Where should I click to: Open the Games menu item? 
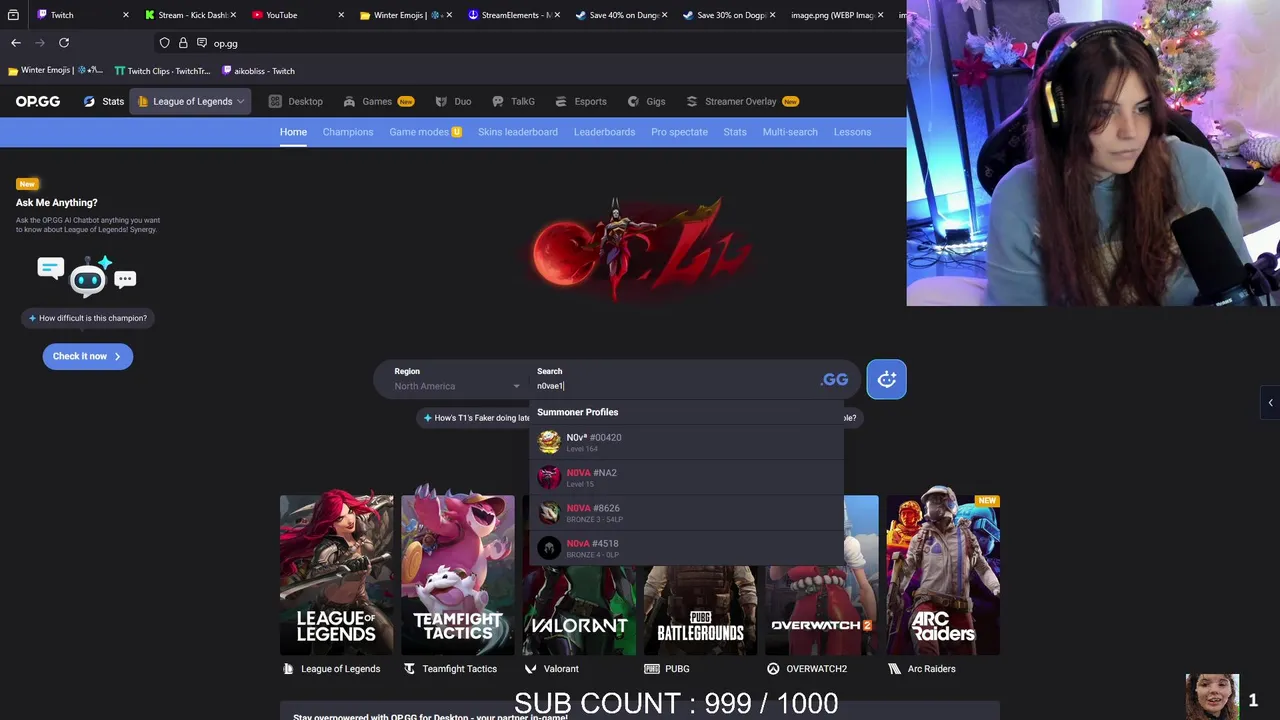point(378,101)
